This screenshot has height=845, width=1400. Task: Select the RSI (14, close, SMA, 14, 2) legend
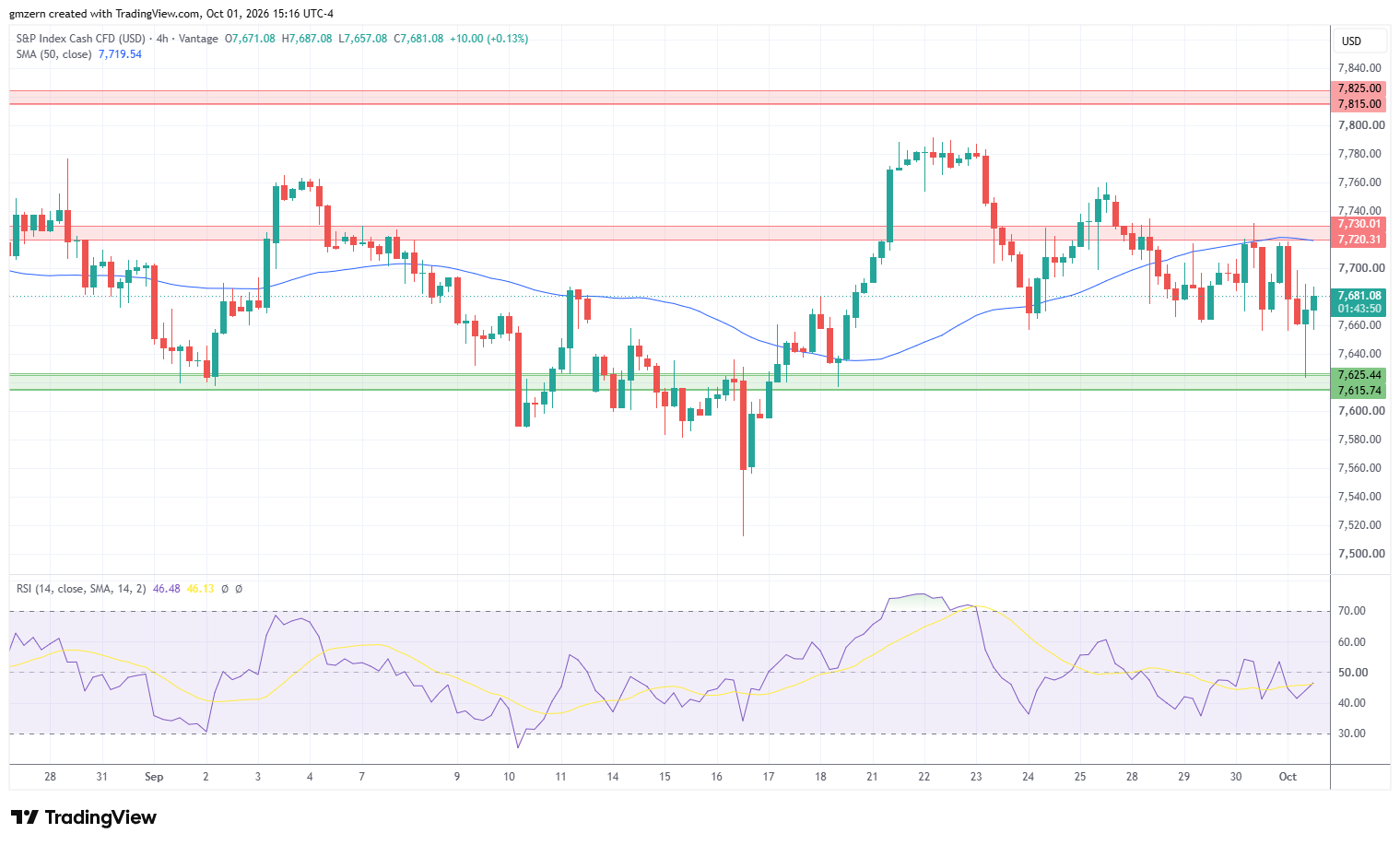tap(81, 589)
